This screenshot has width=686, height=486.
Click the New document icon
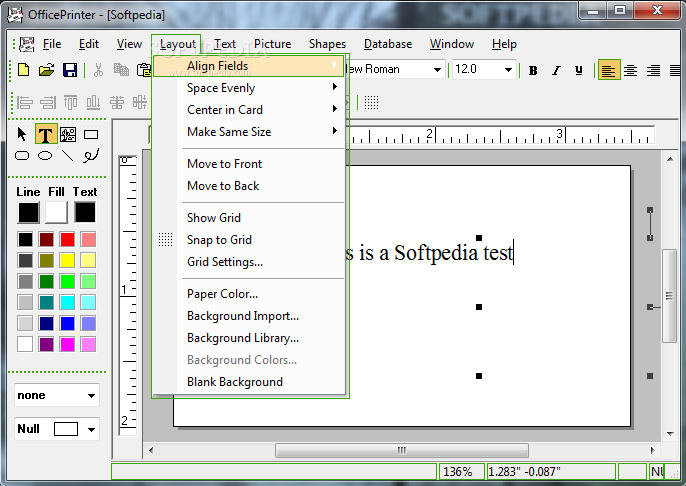coord(24,70)
